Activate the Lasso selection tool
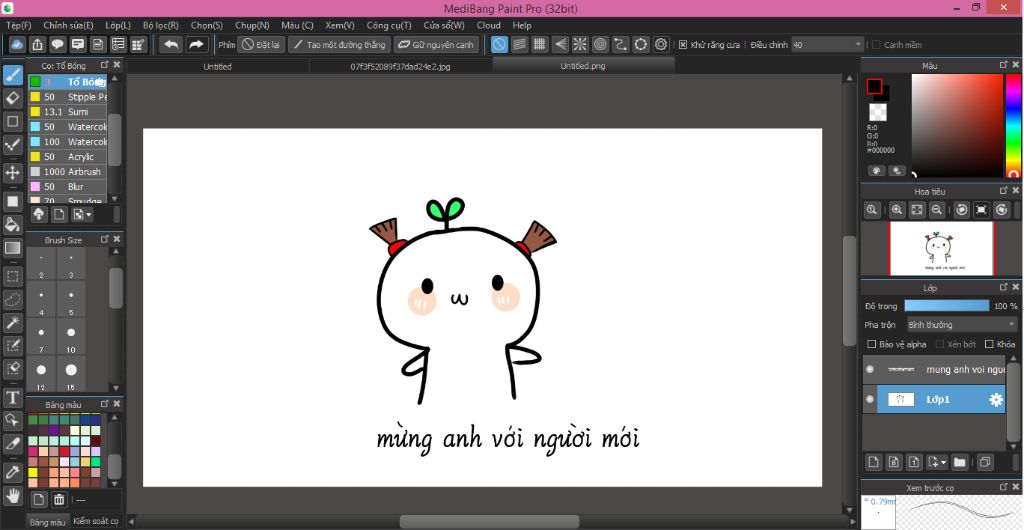This screenshot has height=530, width=1024. [x=12, y=300]
